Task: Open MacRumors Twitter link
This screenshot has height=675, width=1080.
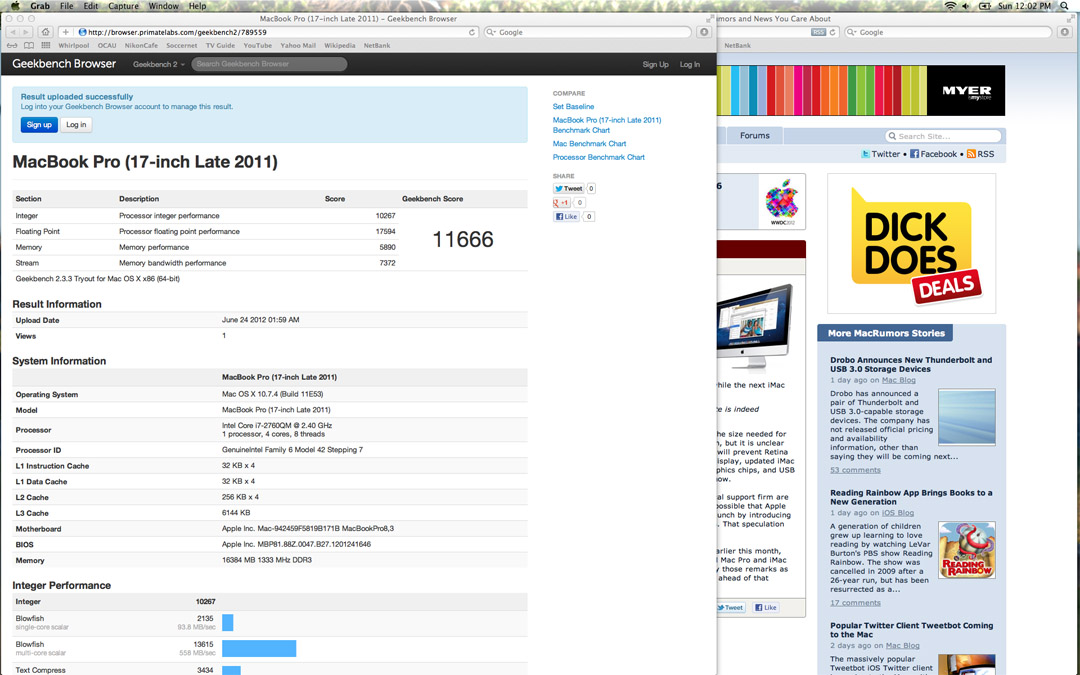Action: point(880,154)
